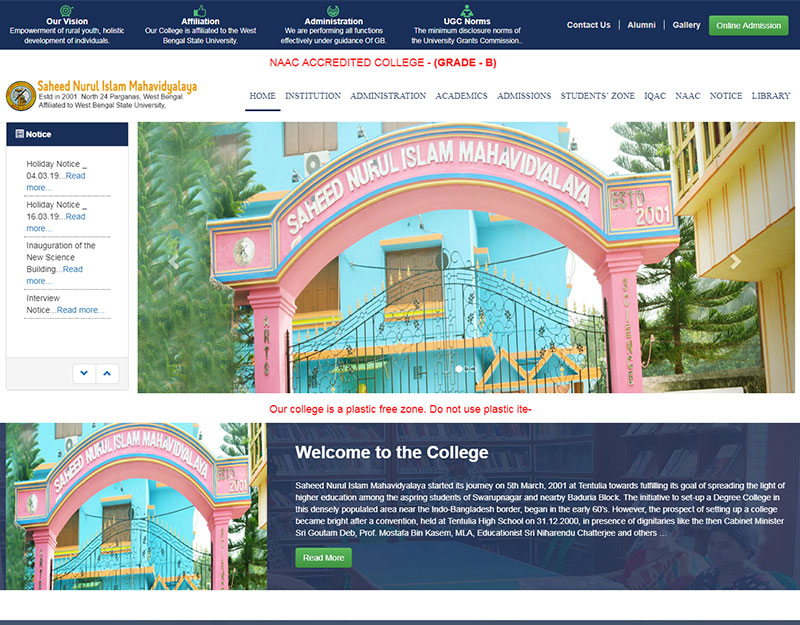Open the IQAC menu item
The width and height of the screenshot is (800, 625).
655,95
